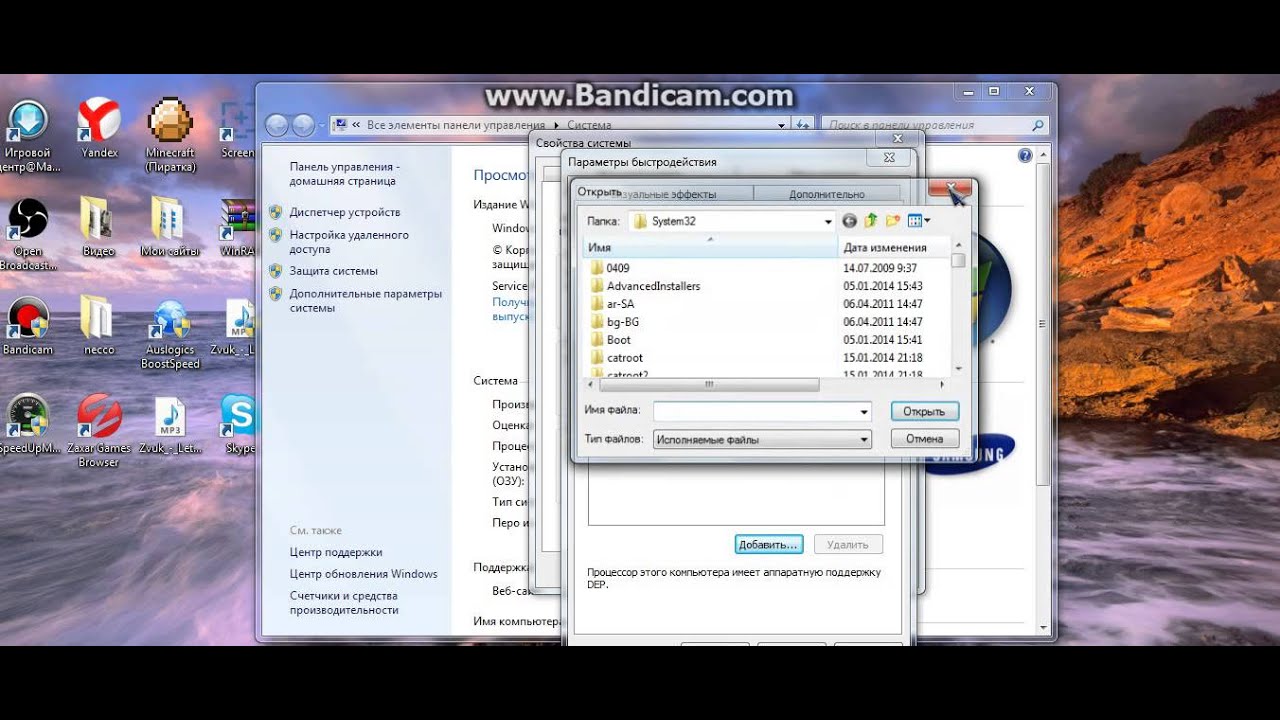1280x720 pixels.
Task: Sort by Дата изменения column header
Action: [x=893, y=247]
